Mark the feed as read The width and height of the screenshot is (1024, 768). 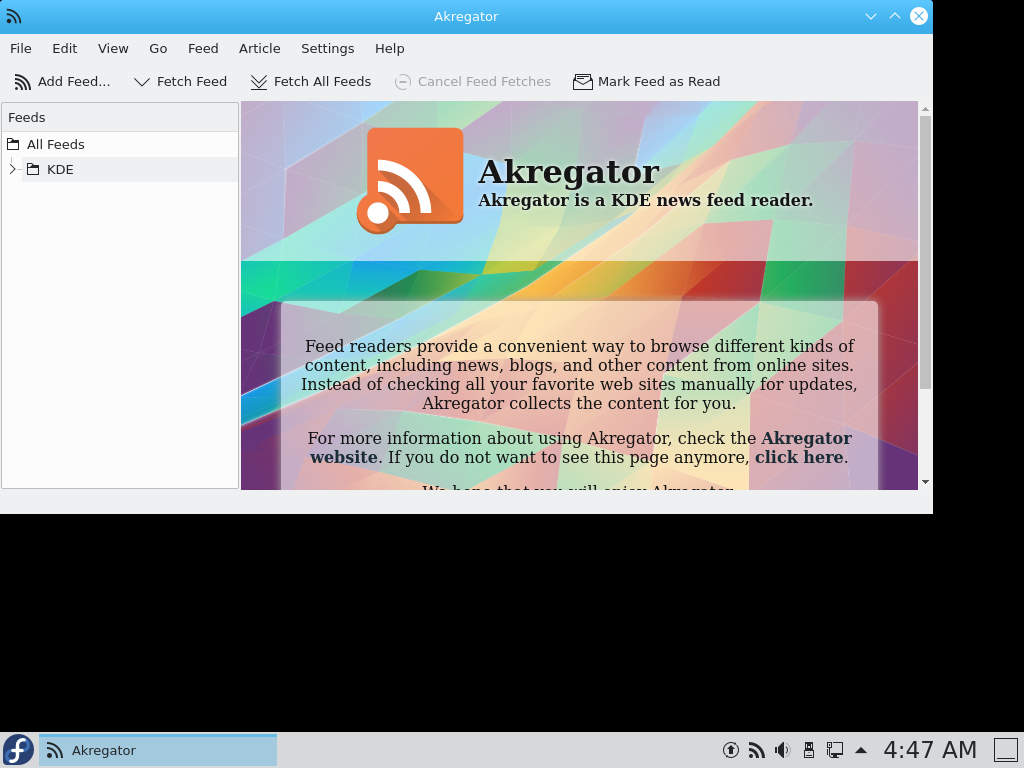tap(647, 82)
